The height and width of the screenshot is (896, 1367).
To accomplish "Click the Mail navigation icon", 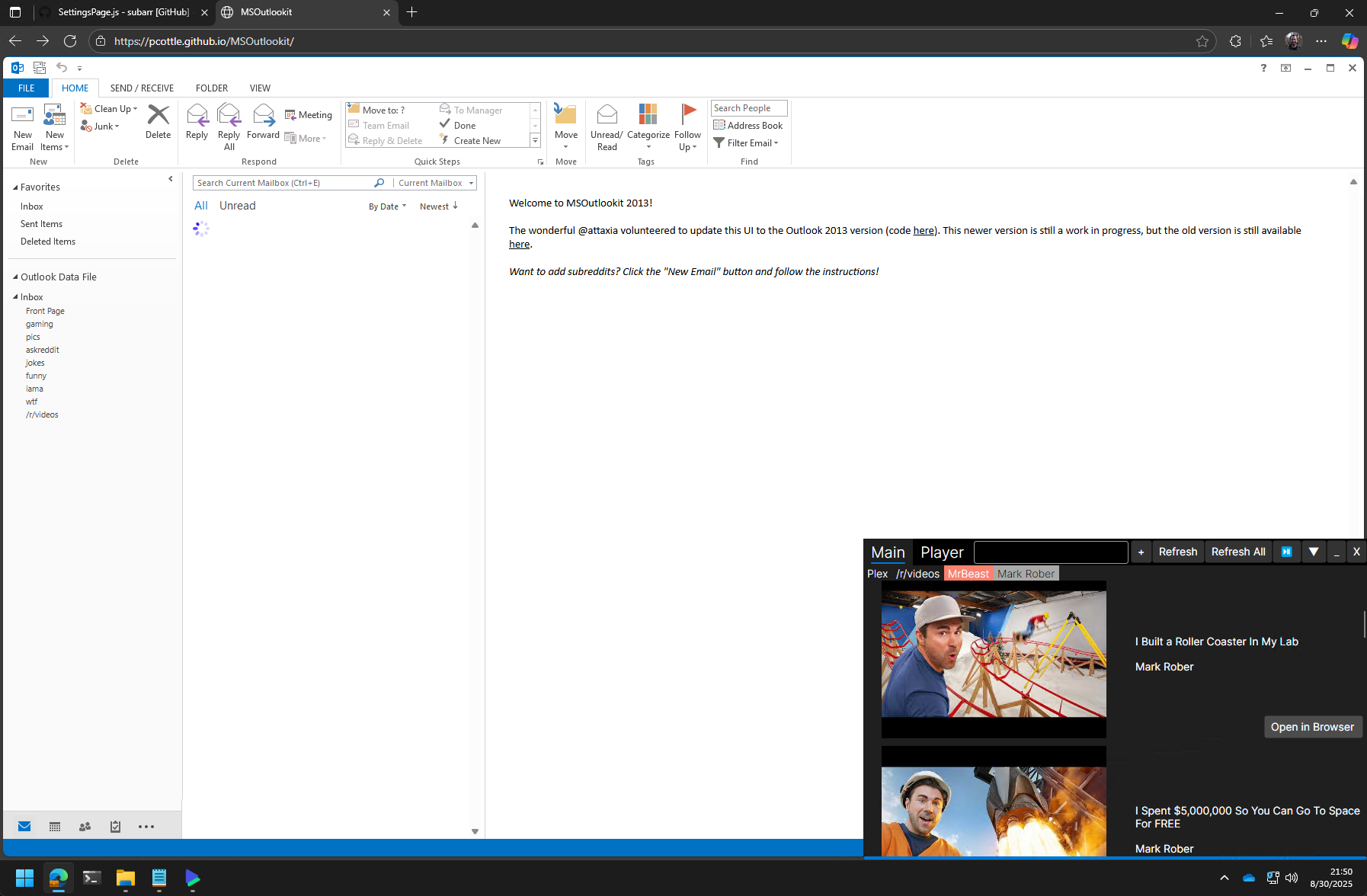I will point(24,827).
